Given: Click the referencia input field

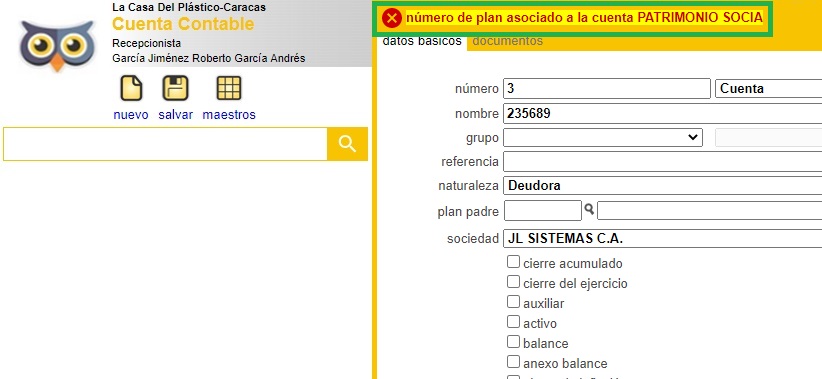Looking at the screenshot, I should coord(663,161).
